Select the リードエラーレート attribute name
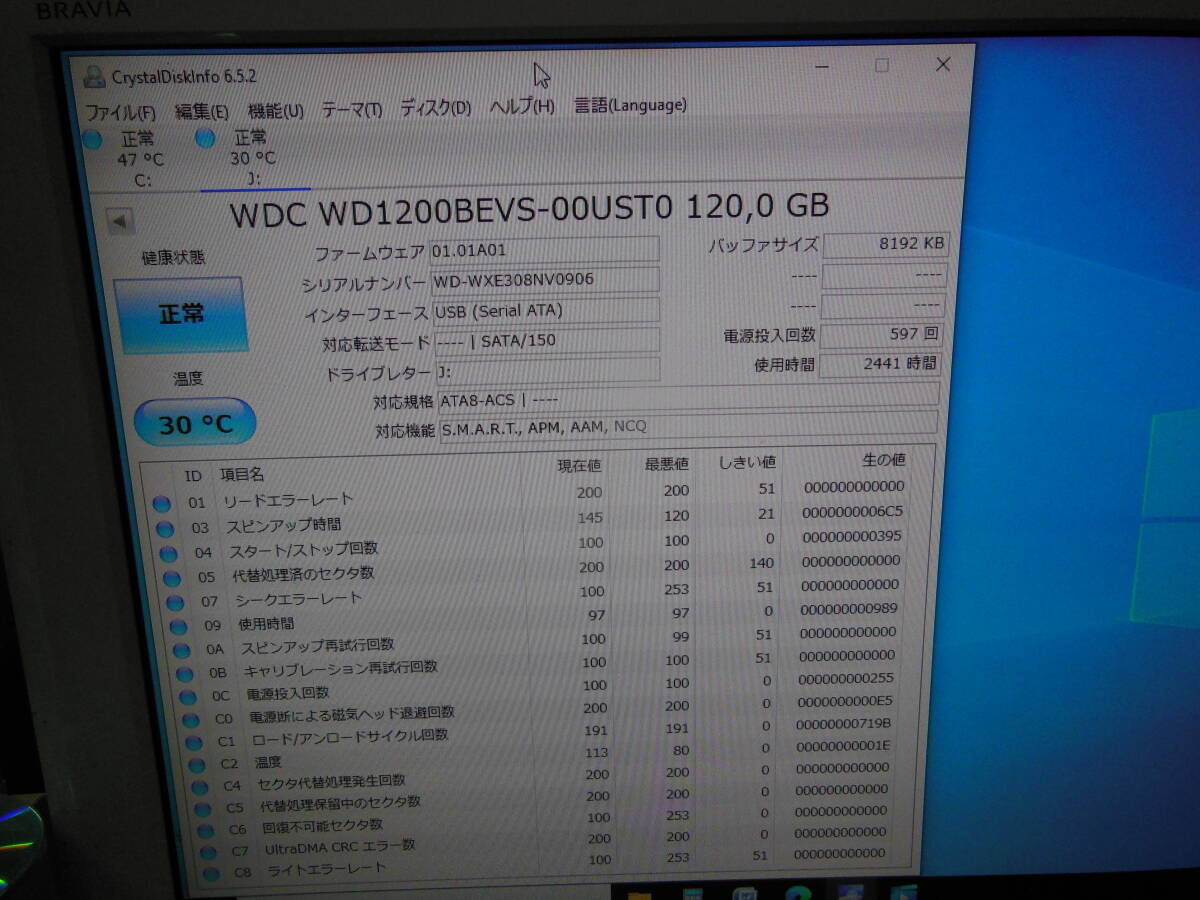 (287, 499)
